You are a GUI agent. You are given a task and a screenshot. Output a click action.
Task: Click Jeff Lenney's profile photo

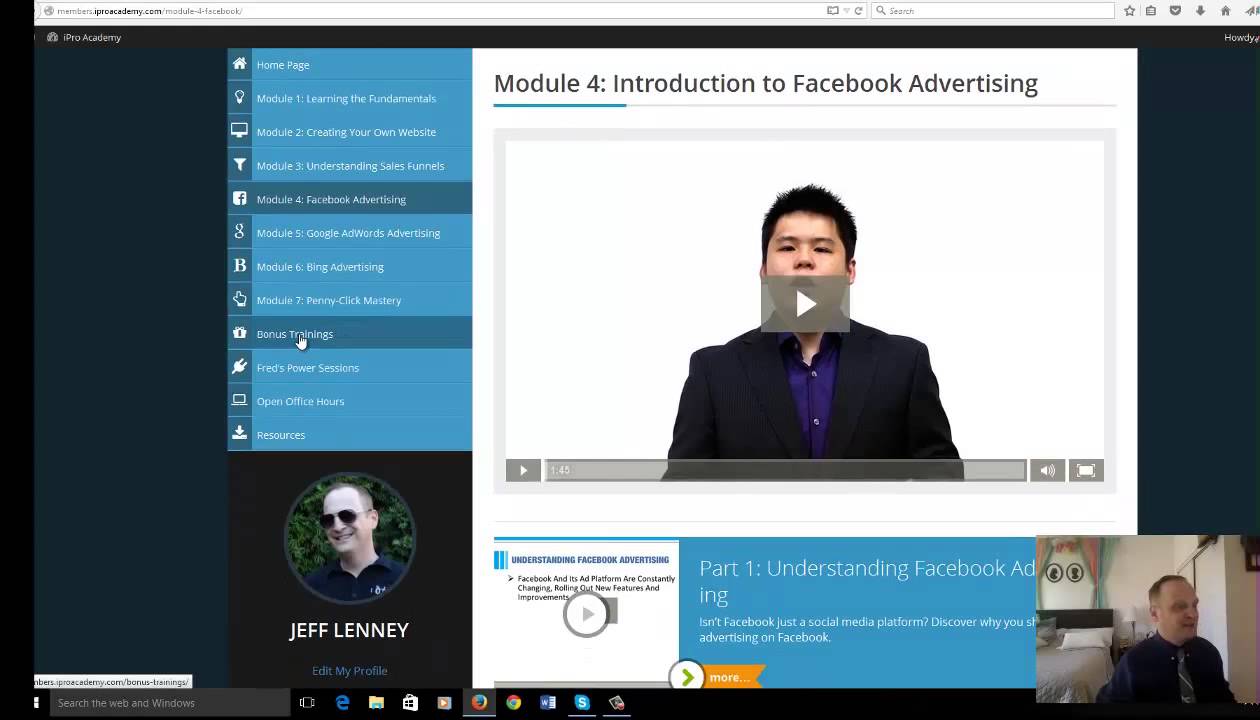pyautogui.click(x=349, y=538)
